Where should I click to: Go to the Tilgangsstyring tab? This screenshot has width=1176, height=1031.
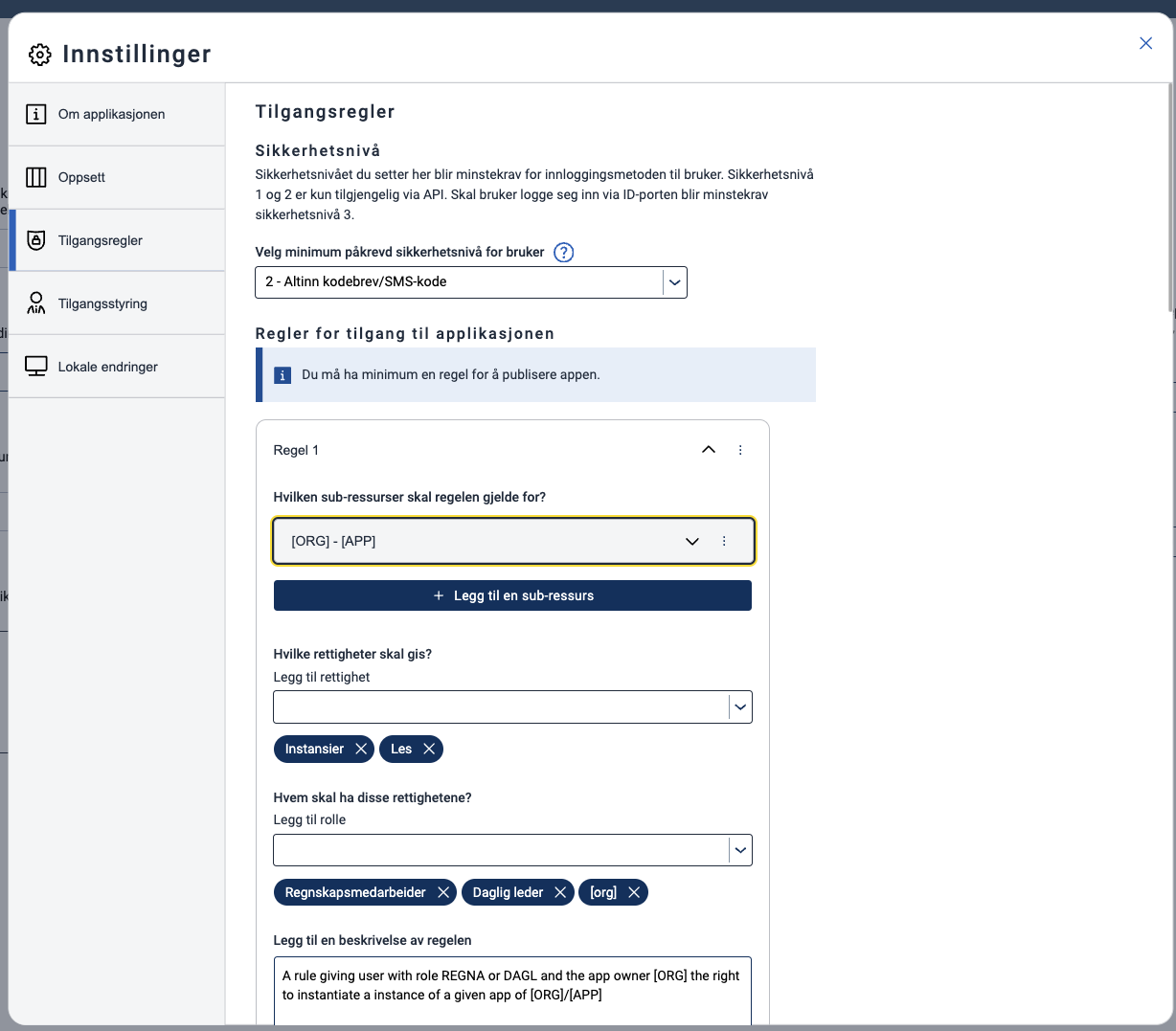tap(117, 303)
